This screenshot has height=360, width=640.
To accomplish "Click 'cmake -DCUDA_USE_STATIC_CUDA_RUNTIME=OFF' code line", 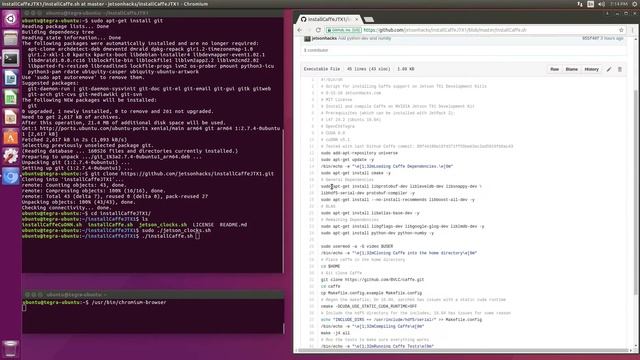I will 369,307.
